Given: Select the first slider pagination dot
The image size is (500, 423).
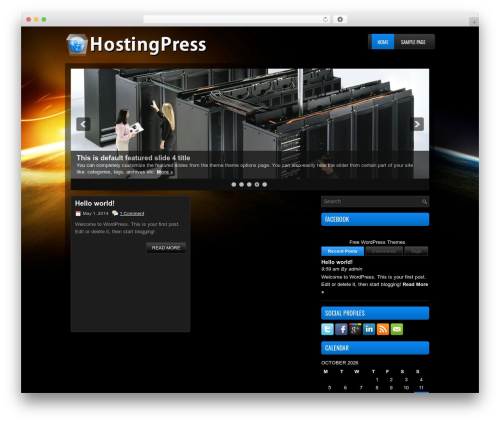Looking at the screenshot, I should coord(234,184).
